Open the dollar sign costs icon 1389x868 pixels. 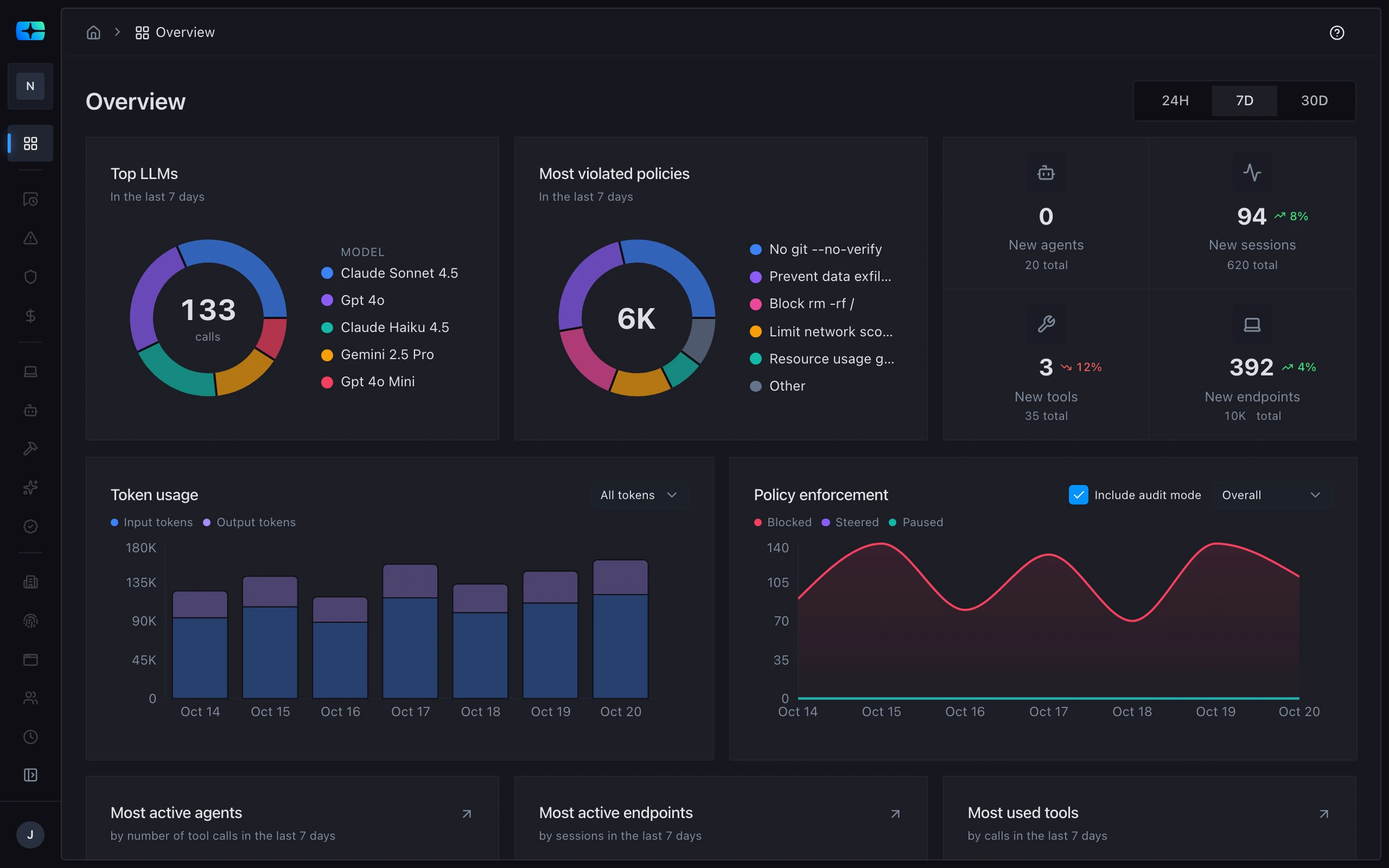pyautogui.click(x=30, y=316)
